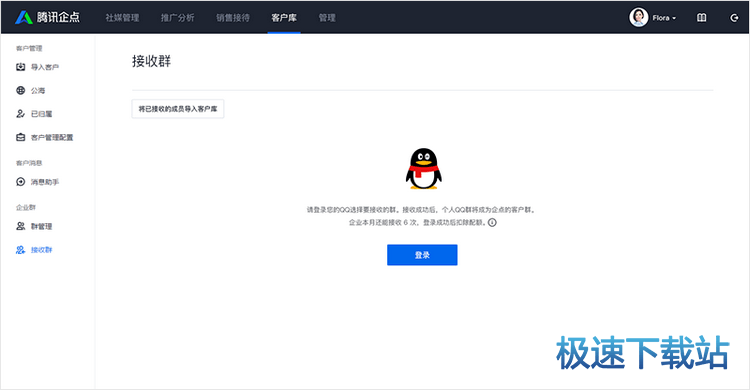Open 公海 in sidebar
Screen dimensions: 750x390
click(x=38, y=90)
